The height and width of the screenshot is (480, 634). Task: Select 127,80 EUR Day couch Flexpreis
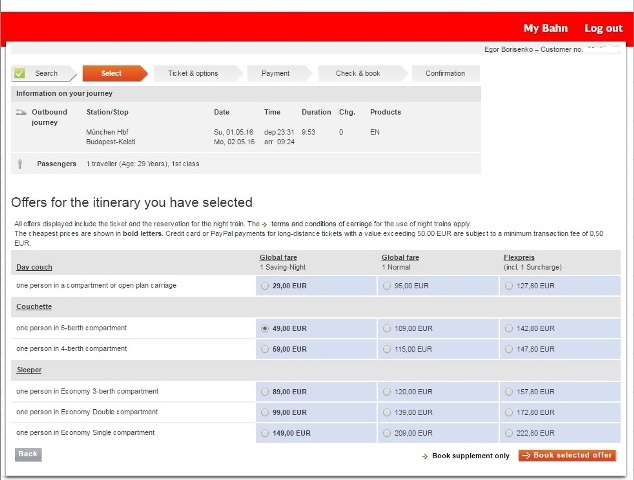pyautogui.click(x=509, y=286)
